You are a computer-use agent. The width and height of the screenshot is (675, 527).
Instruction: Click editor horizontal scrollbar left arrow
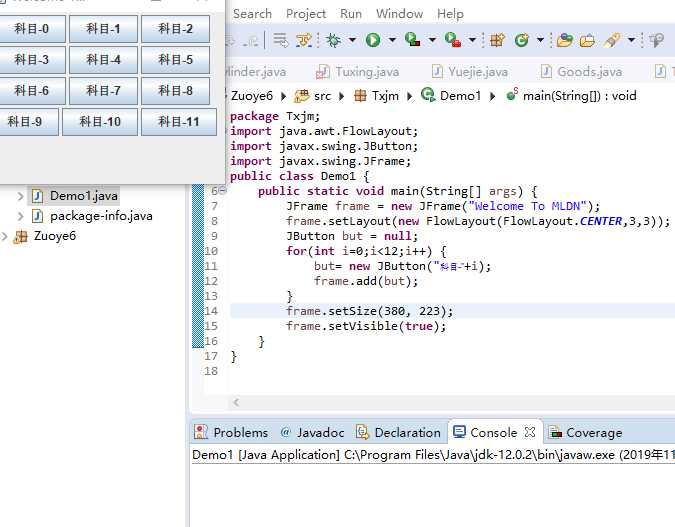[236, 402]
